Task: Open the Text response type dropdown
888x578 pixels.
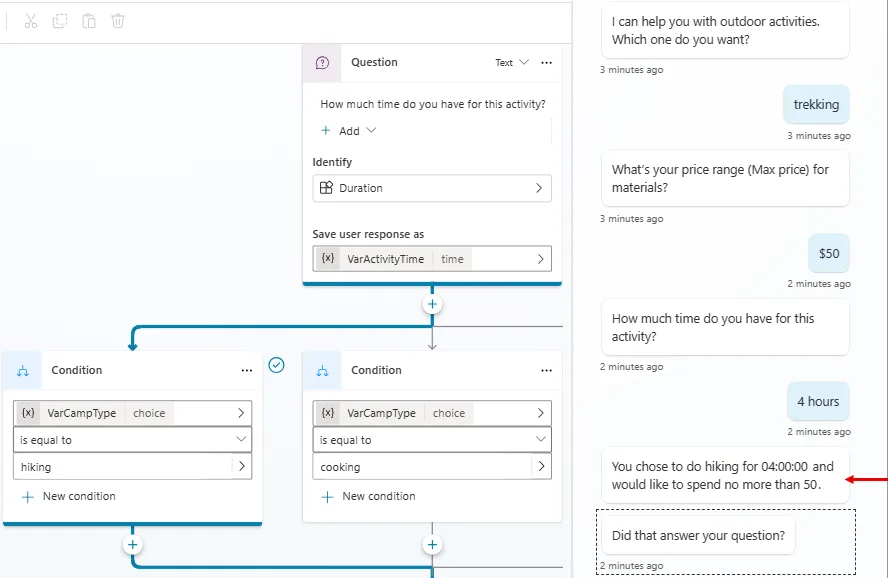Action: [x=510, y=62]
